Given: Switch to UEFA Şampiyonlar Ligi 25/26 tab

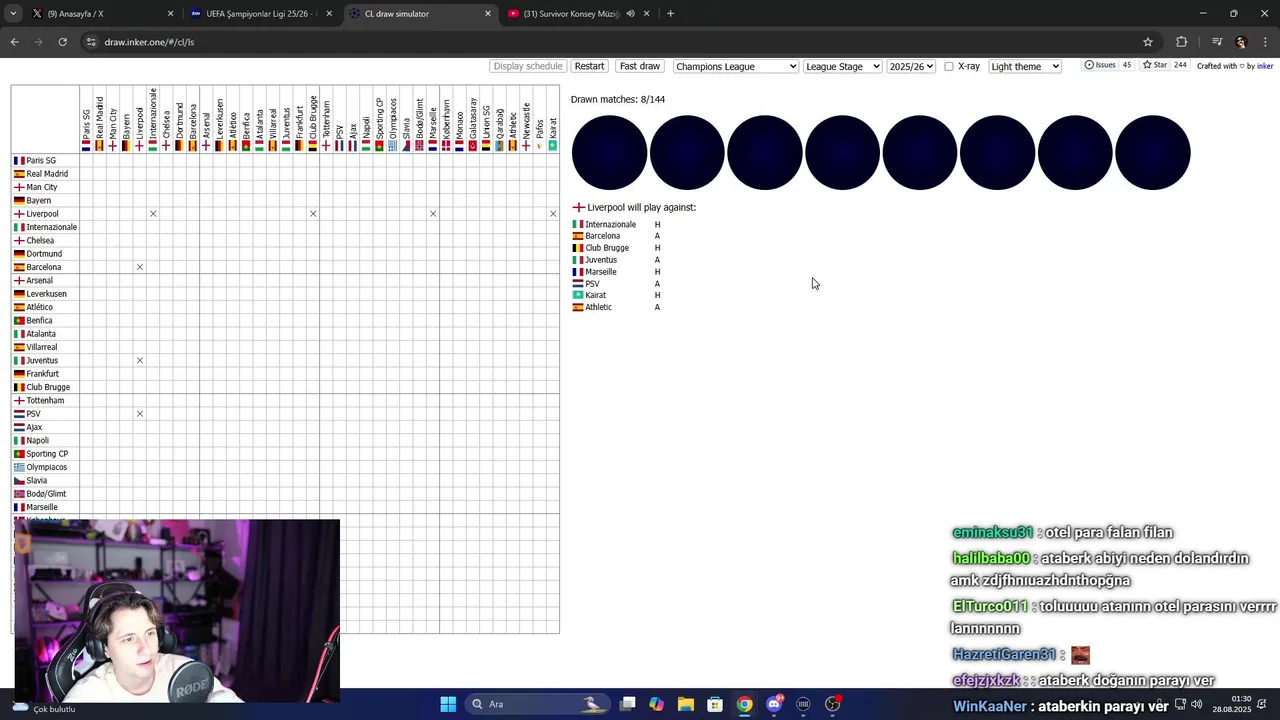Looking at the screenshot, I should pyautogui.click(x=260, y=14).
